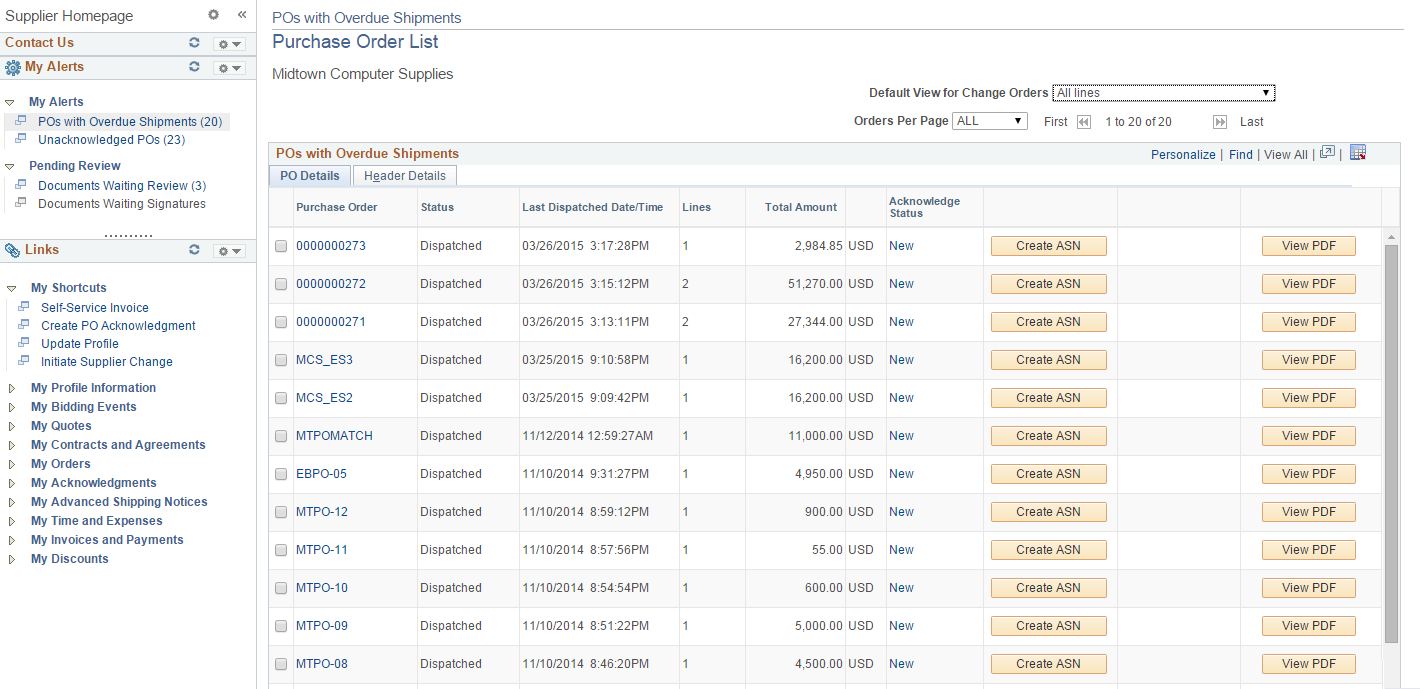The width and height of the screenshot is (1420, 689).
Task: Download the grid data to Excel
Action: coord(1358,152)
